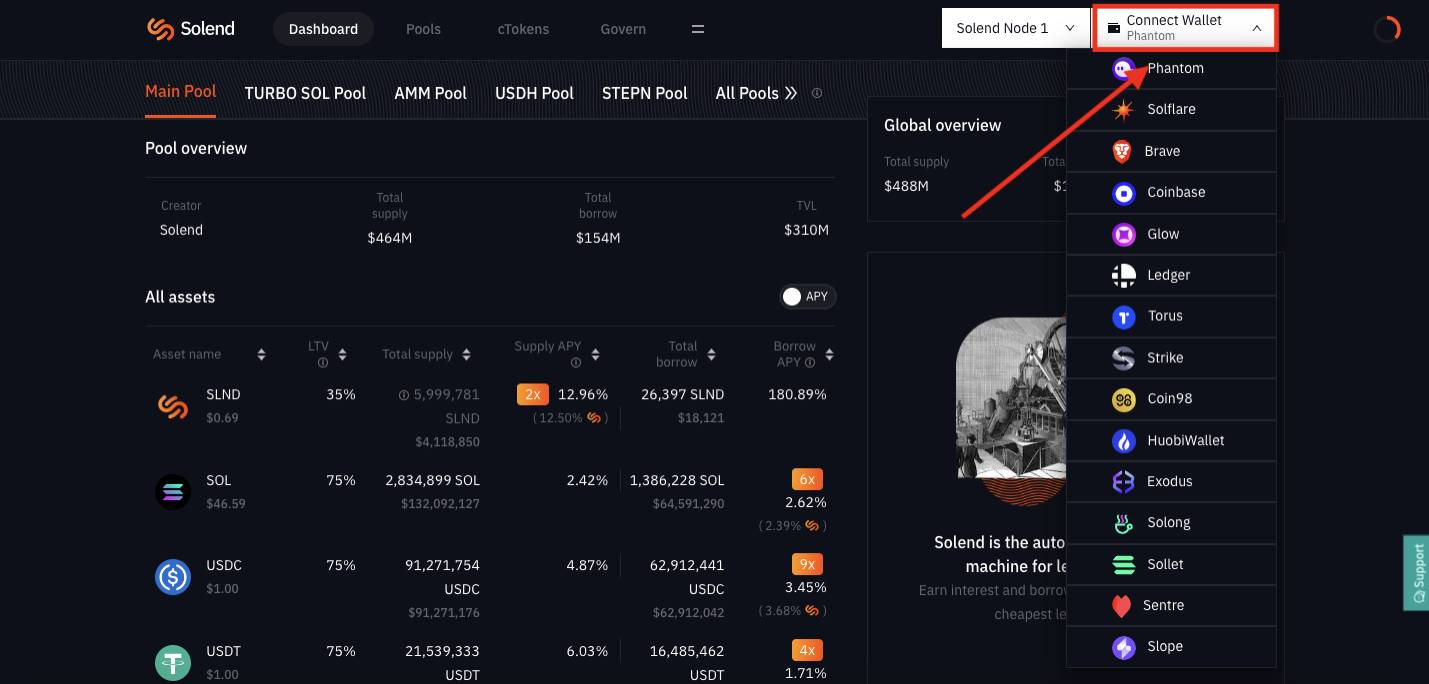Select the Phantom wallet icon
Image resolution: width=1429 pixels, height=684 pixels.
pyautogui.click(x=1123, y=69)
